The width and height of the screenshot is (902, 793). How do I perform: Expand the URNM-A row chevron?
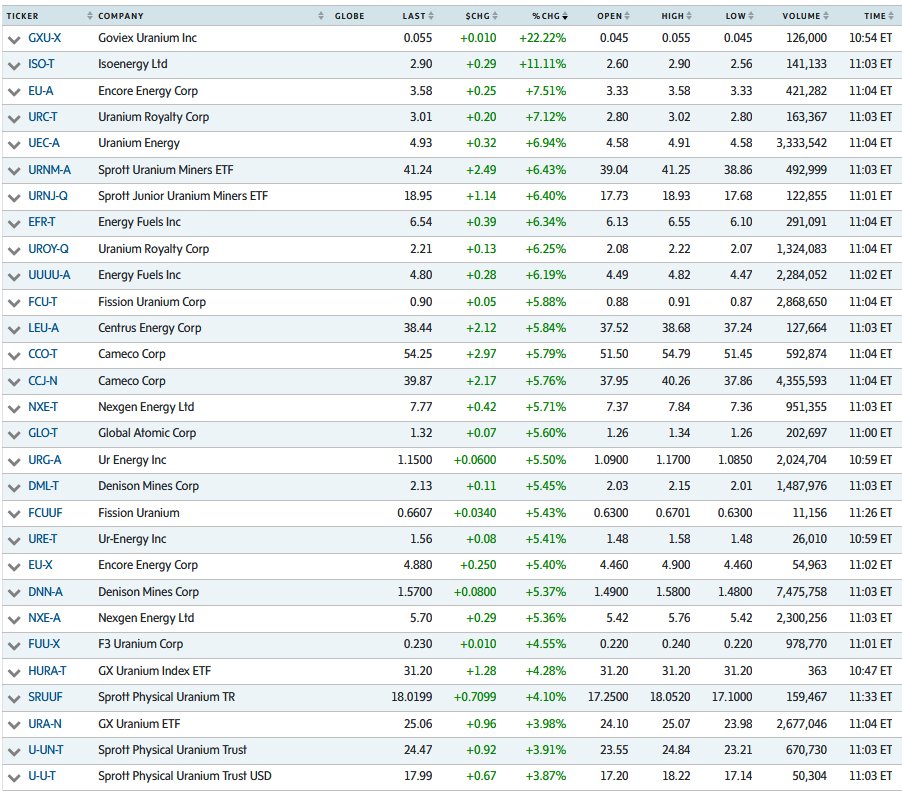tap(14, 171)
